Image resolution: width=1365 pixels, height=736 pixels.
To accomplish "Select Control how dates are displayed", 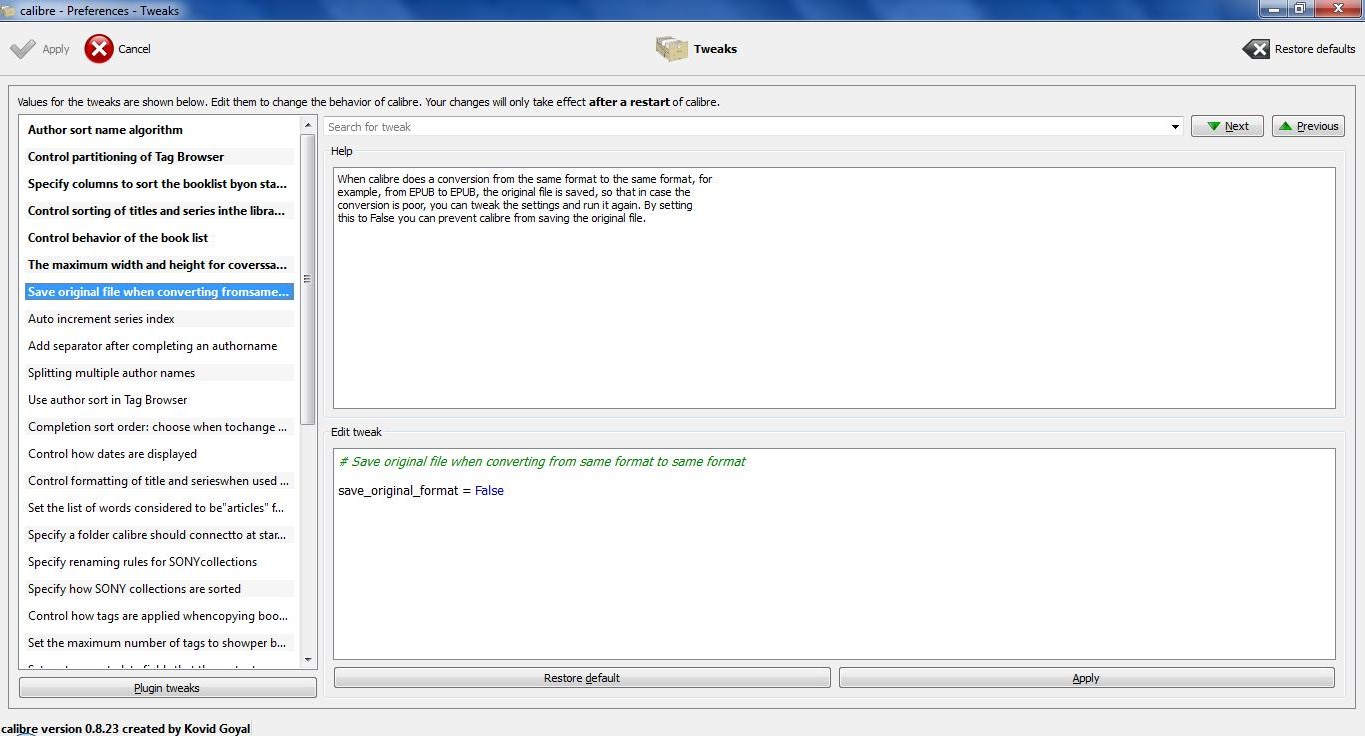I will (160, 454).
